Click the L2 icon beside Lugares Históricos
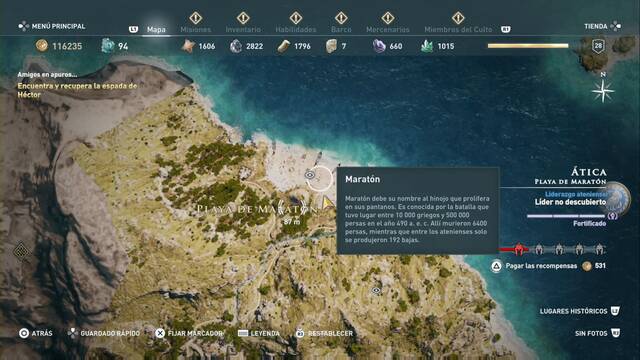Screen dimensions: 640x360 pyautogui.click(x=615, y=311)
